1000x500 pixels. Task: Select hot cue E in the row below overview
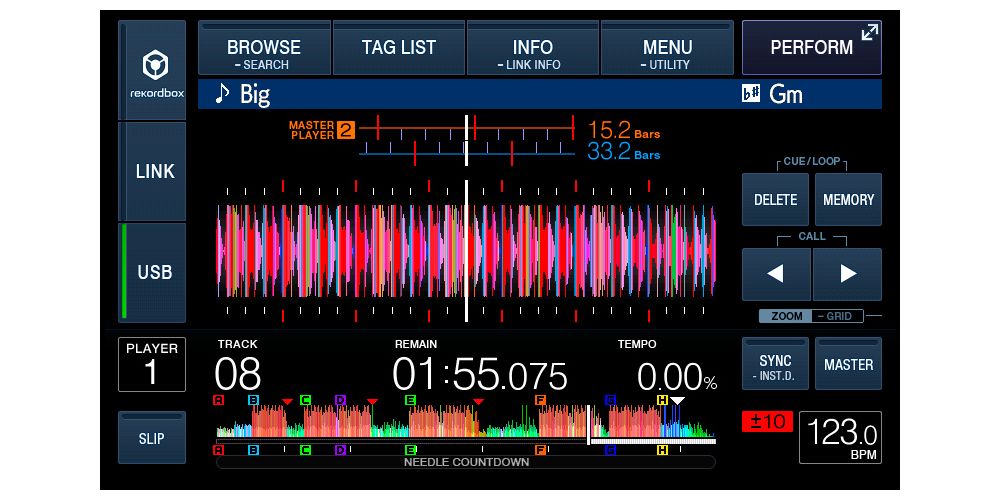click(411, 450)
